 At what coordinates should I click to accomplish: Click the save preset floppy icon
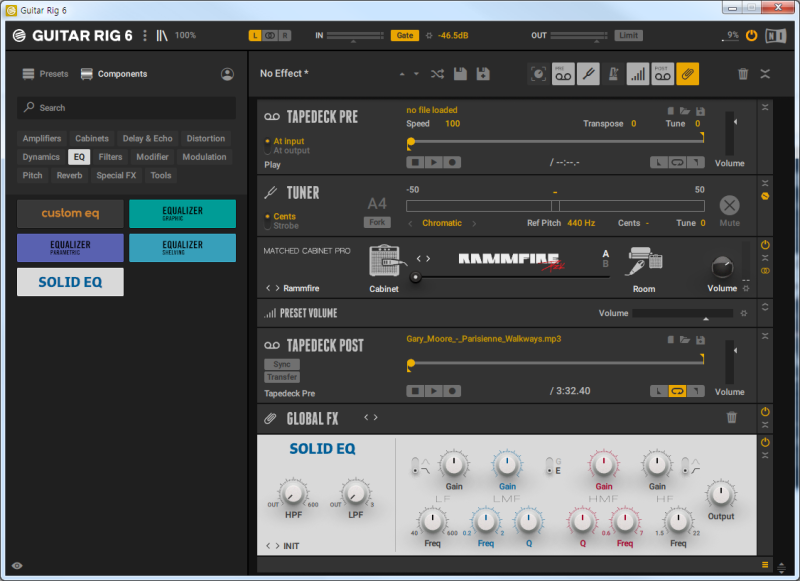click(460, 74)
